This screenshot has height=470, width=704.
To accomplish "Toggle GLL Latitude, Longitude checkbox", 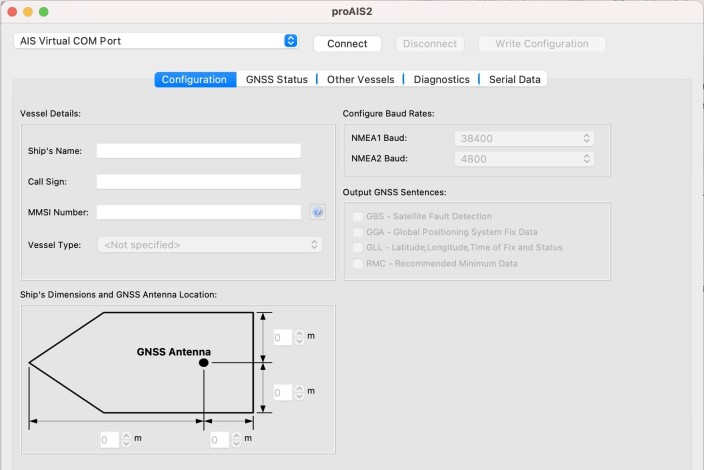I will pos(358,247).
